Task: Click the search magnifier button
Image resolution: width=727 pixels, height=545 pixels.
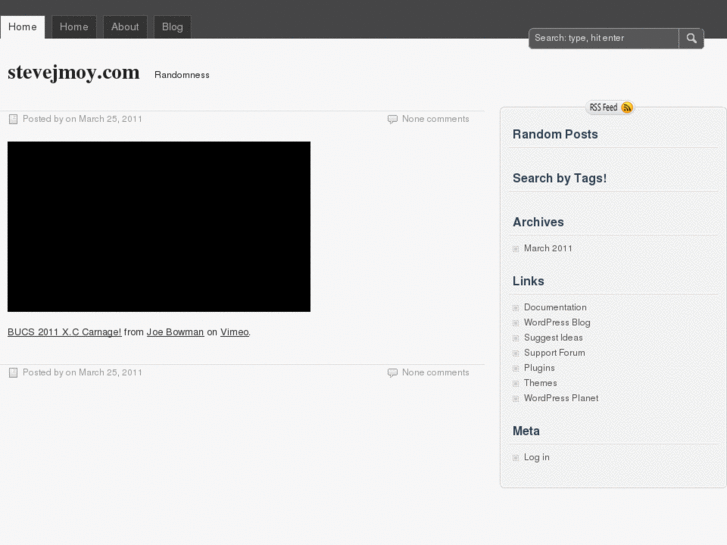Action: [x=691, y=38]
